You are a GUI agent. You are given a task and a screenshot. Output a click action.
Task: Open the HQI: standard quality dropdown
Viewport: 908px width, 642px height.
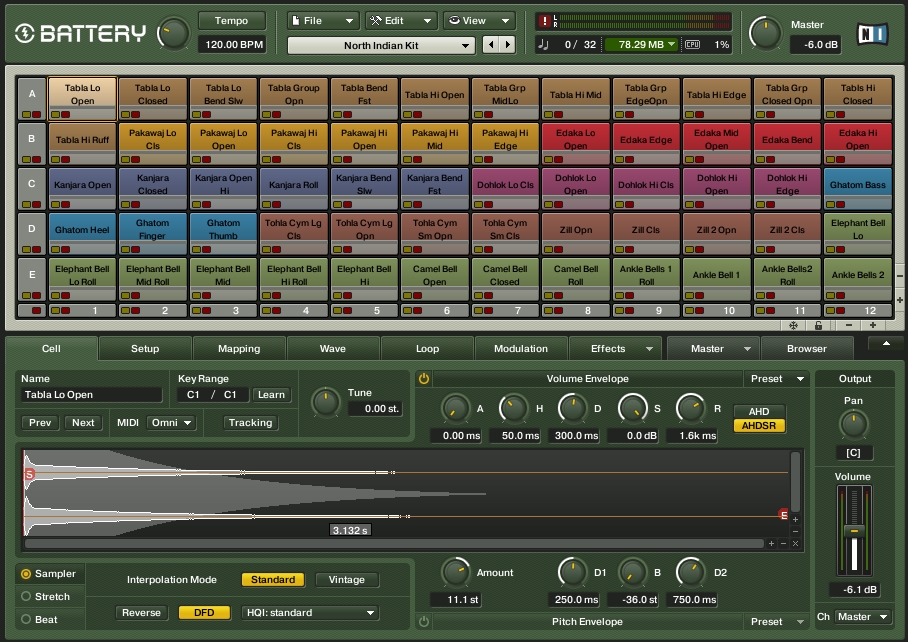[310, 612]
